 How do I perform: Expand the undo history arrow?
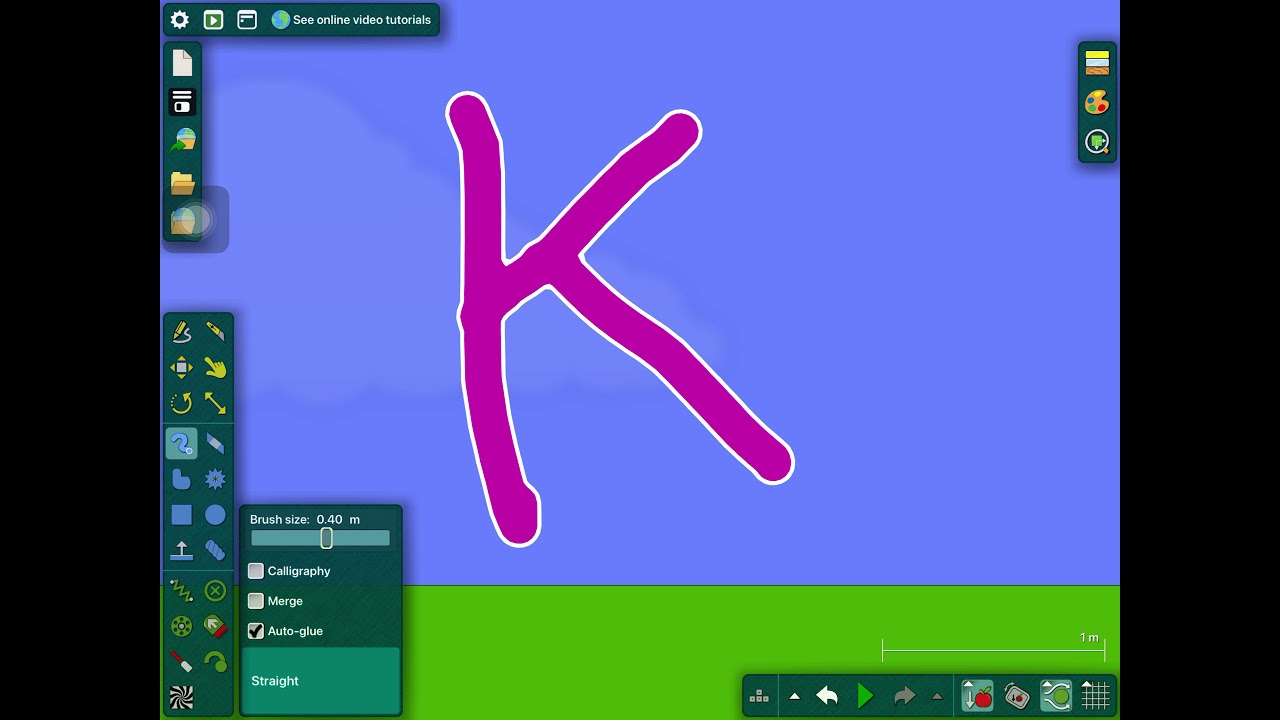[795, 696]
